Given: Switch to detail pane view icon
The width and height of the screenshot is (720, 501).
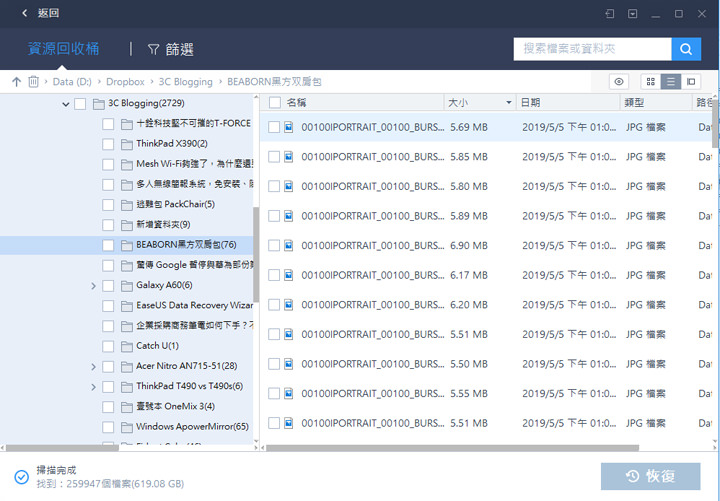Looking at the screenshot, I should [x=691, y=81].
